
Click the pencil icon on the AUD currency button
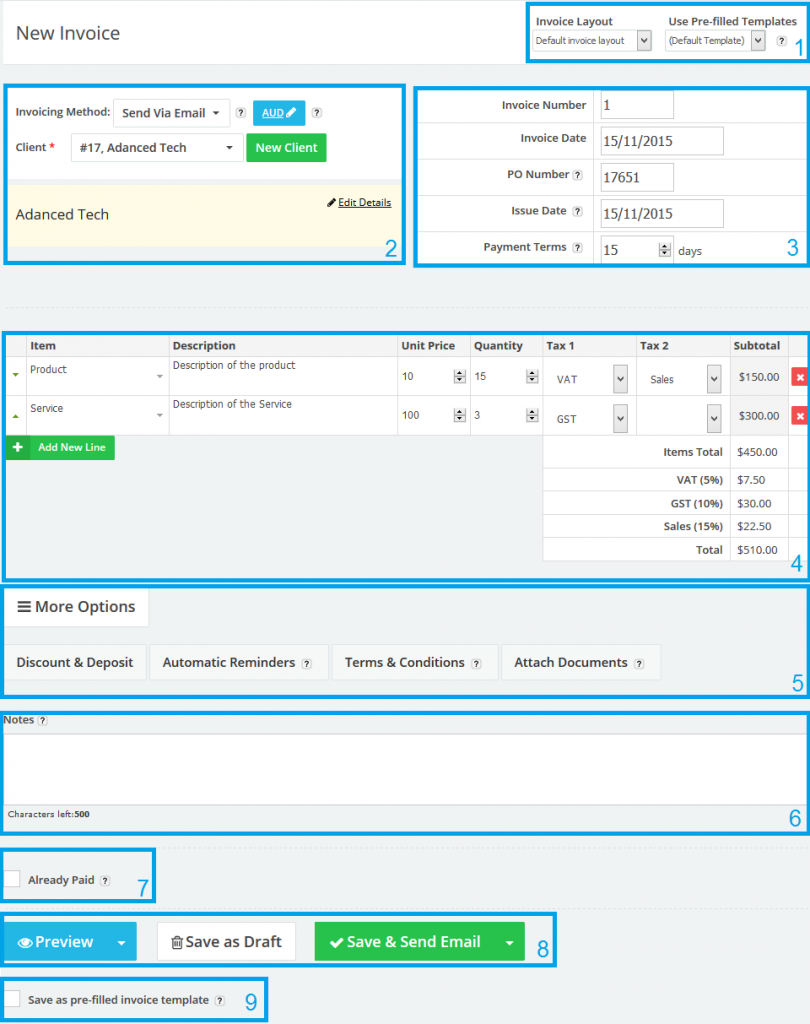(291, 112)
